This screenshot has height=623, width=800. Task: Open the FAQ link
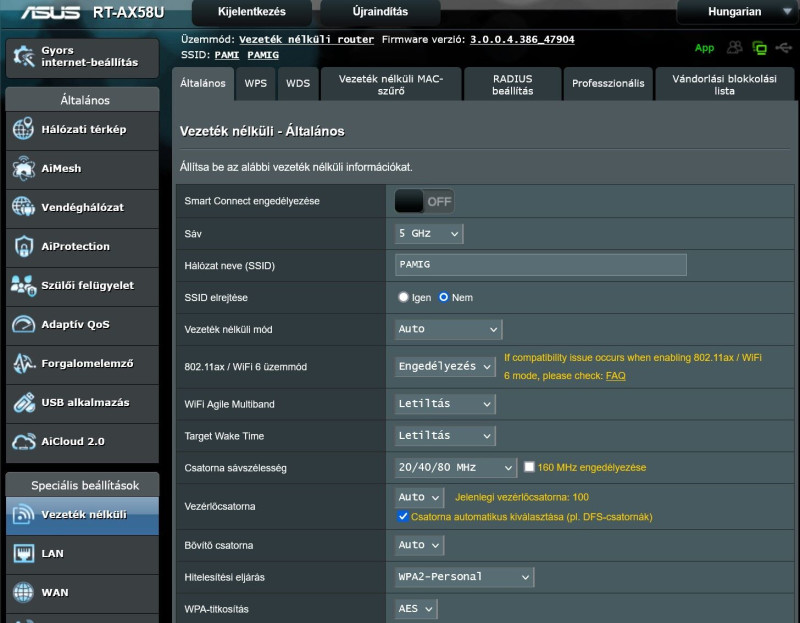click(x=615, y=376)
